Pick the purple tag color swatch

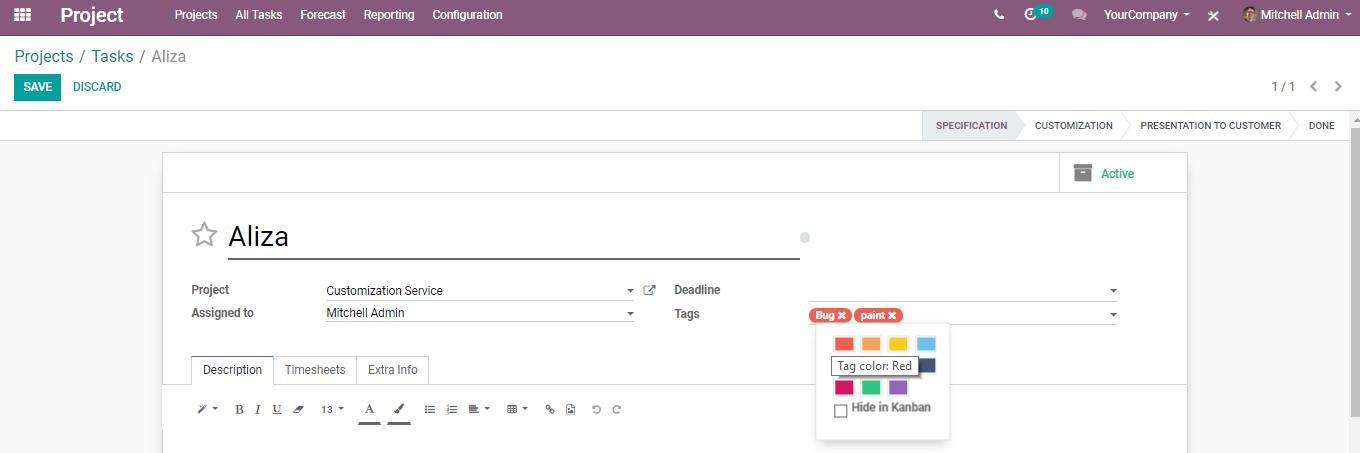point(898,387)
